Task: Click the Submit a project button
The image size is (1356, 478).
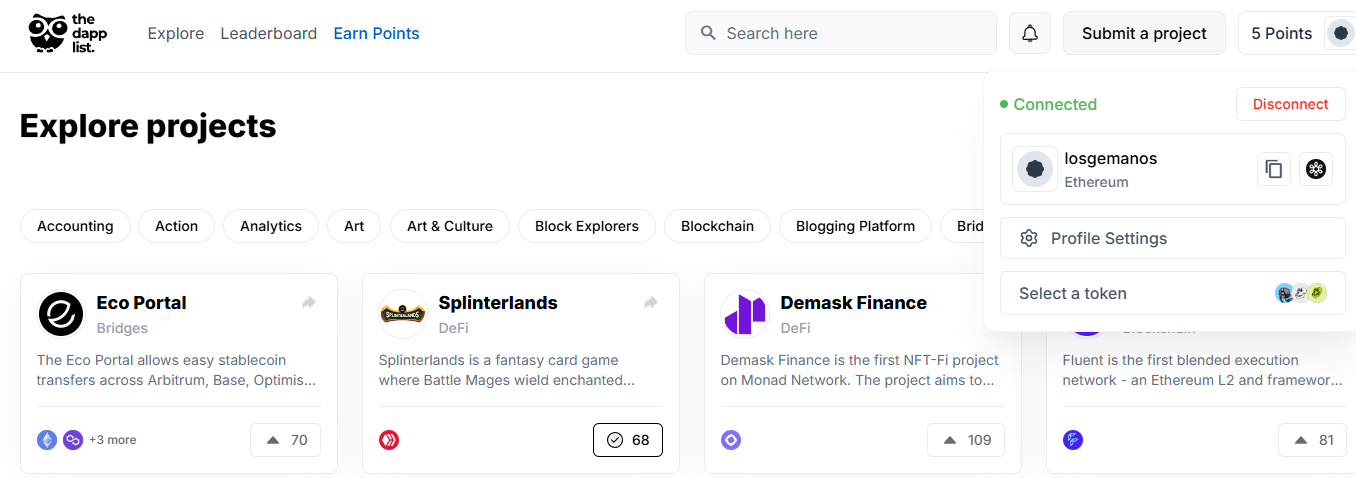Action: click(x=1145, y=33)
